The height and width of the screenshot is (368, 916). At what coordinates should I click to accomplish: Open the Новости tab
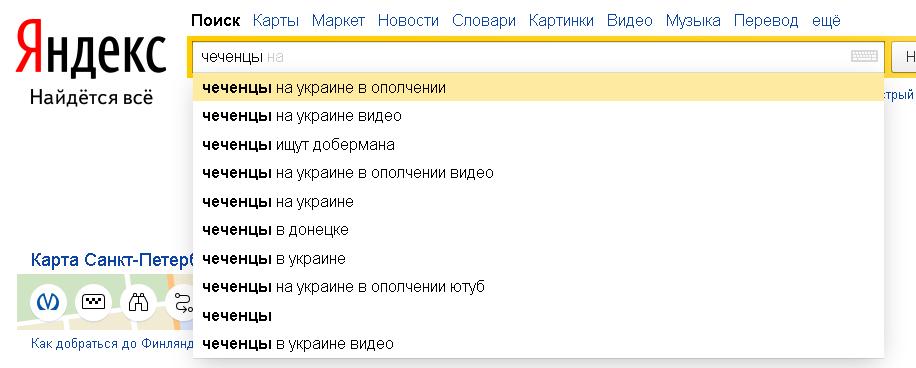click(x=408, y=21)
